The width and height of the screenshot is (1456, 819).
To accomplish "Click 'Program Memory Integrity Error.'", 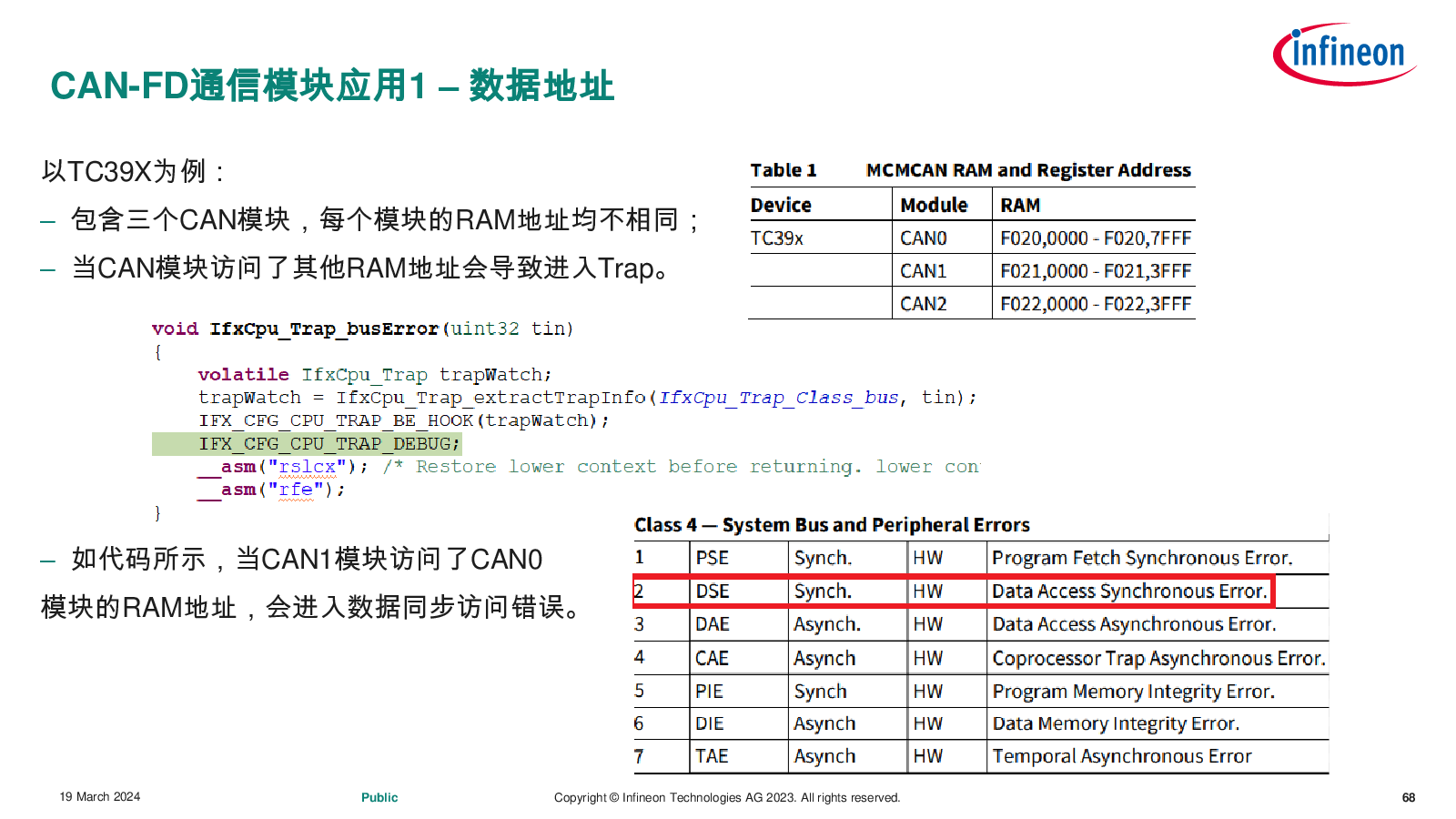I will (1133, 692).
